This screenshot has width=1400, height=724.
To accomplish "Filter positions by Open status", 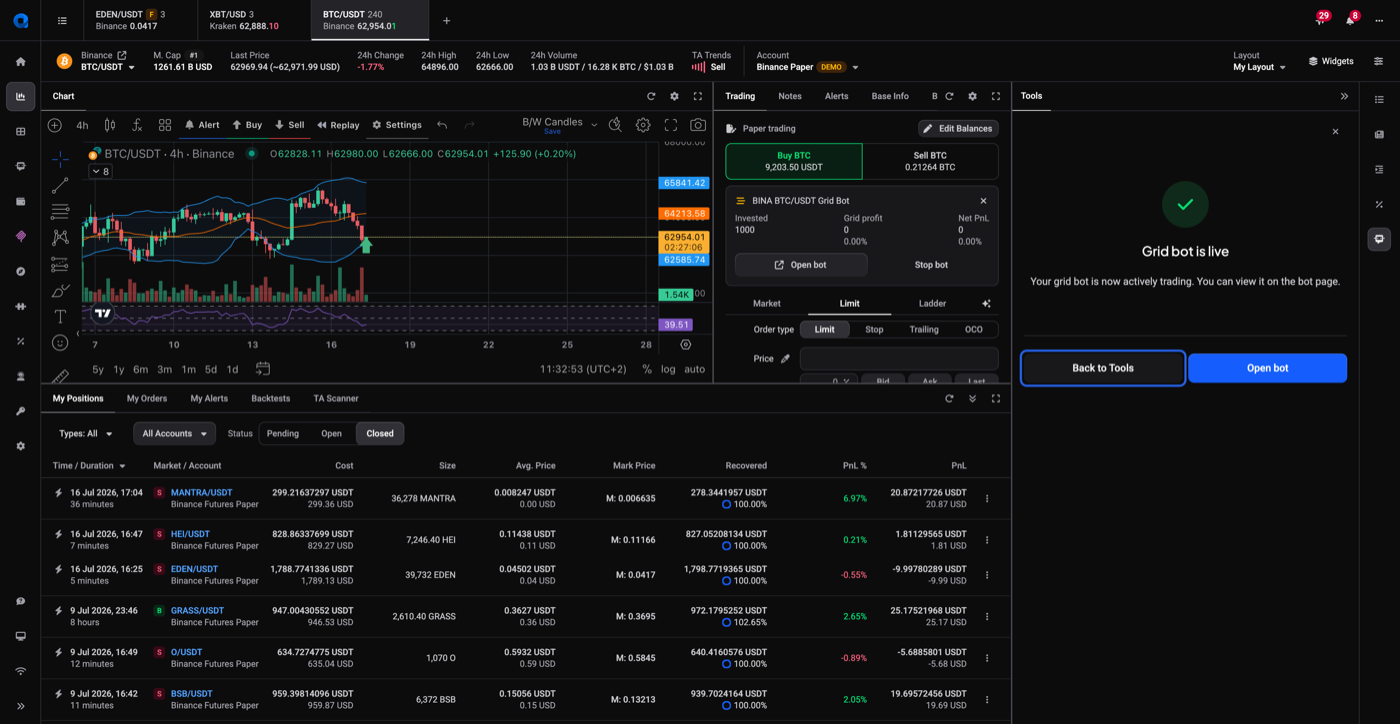I will pyautogui.click(x=331, y=433).
